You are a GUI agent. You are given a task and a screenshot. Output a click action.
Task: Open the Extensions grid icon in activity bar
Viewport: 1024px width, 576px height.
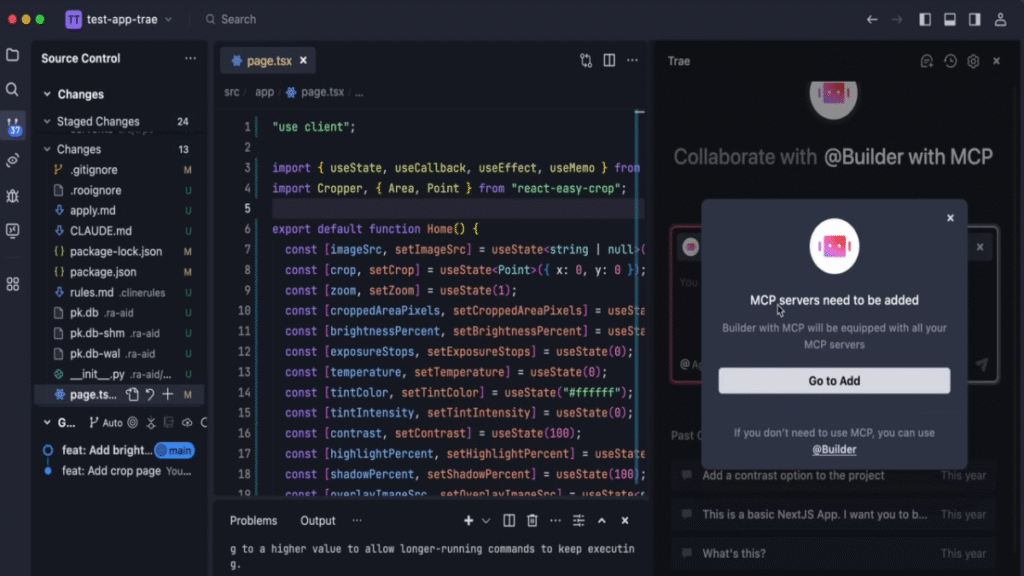pos(12,284)
